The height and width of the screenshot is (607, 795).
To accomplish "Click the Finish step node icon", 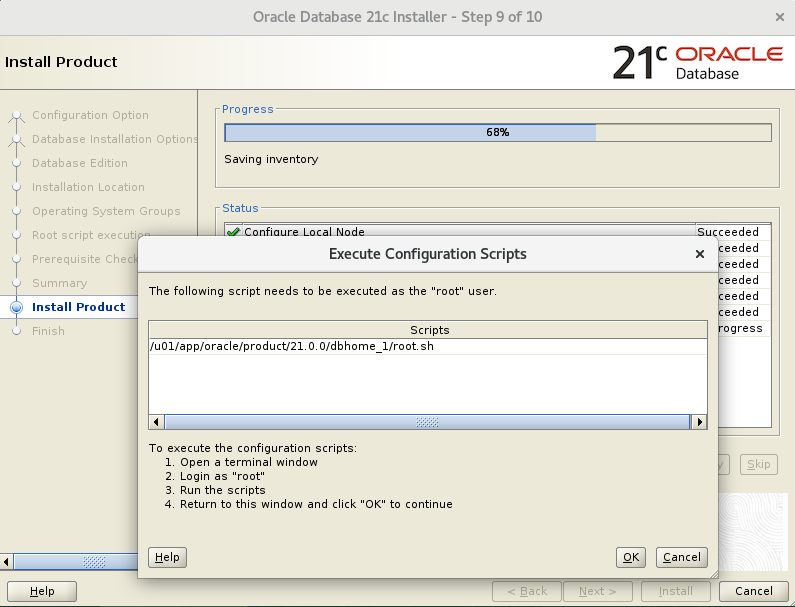I will (17, 331).
